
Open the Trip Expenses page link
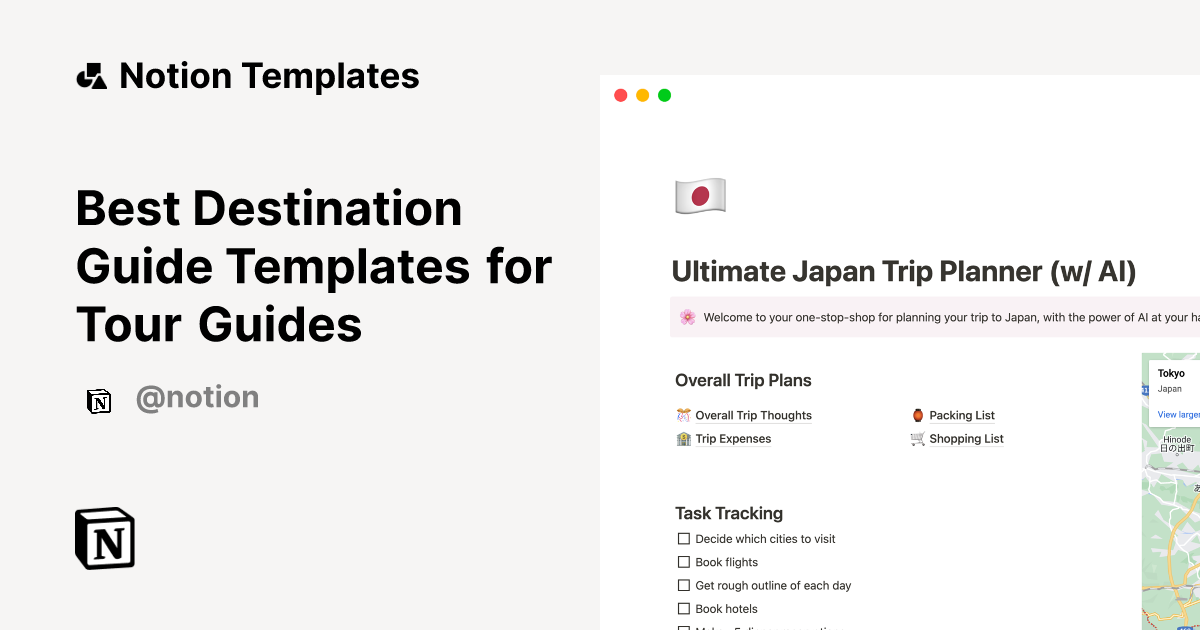pos(734,438)
